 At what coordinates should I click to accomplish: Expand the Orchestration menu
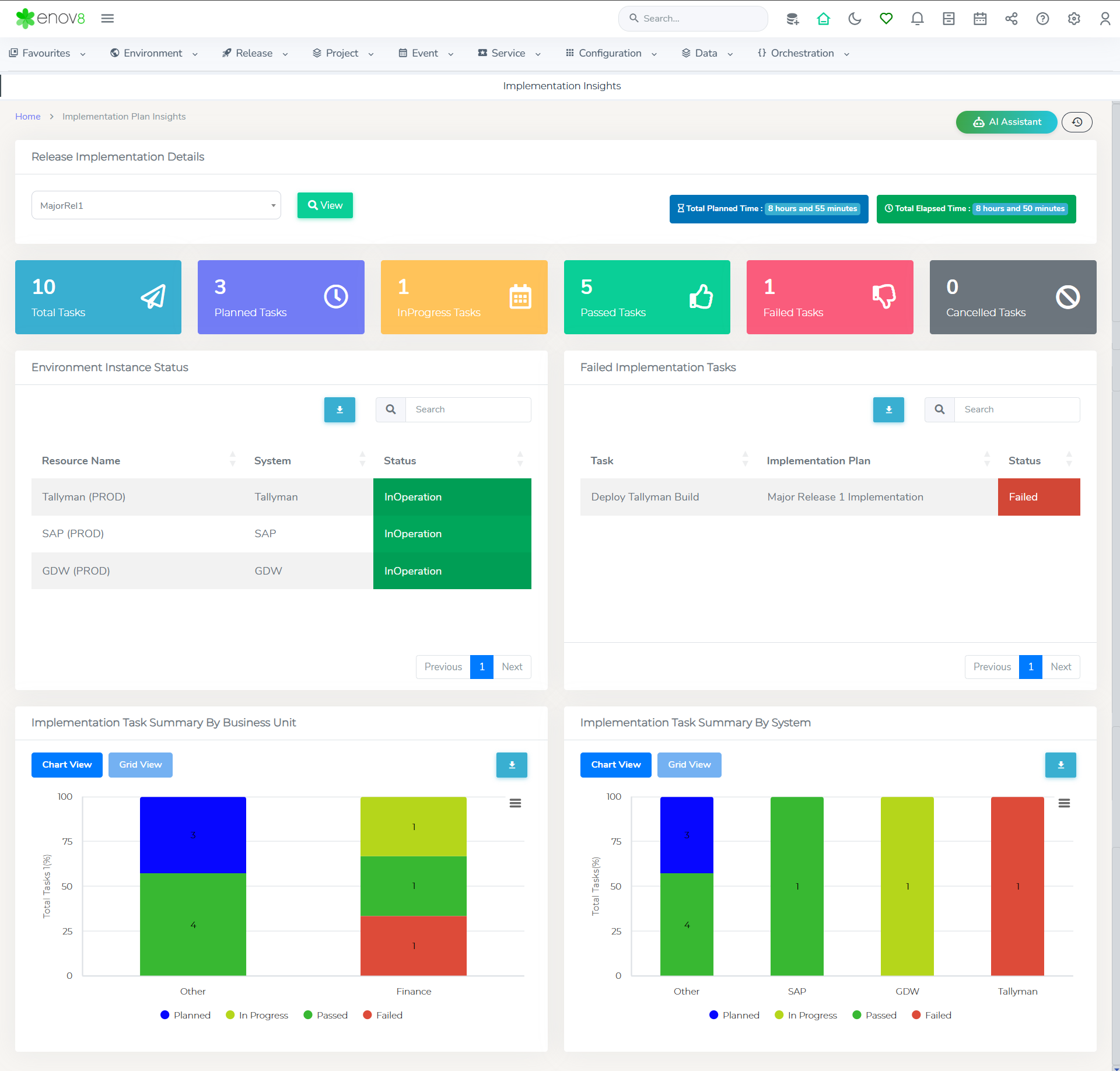pyautogui.click(x=803, y=53)
